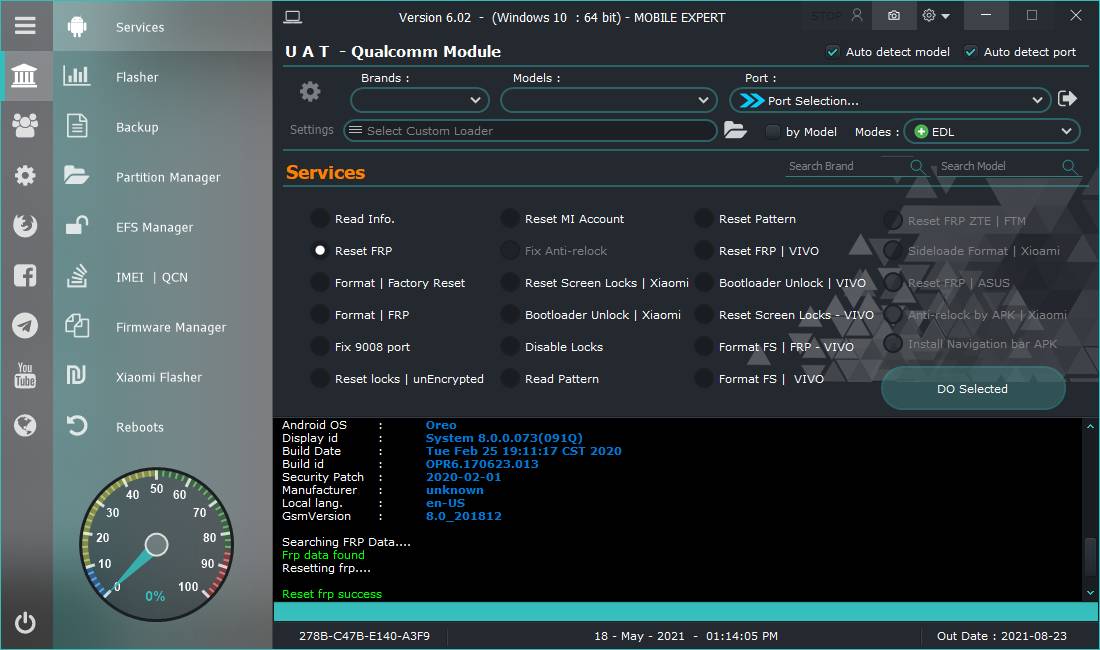Open the hamburger menu icon
Viewport: 1100px width, 650px height.
[25, 26]
